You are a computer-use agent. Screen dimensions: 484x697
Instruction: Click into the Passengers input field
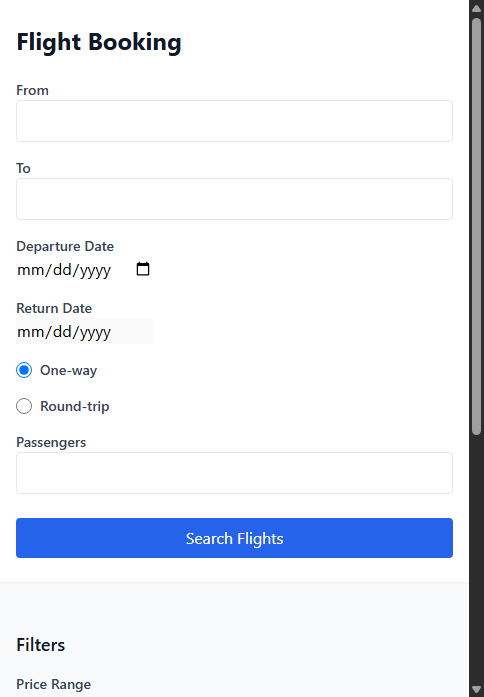tap(234, 473)
